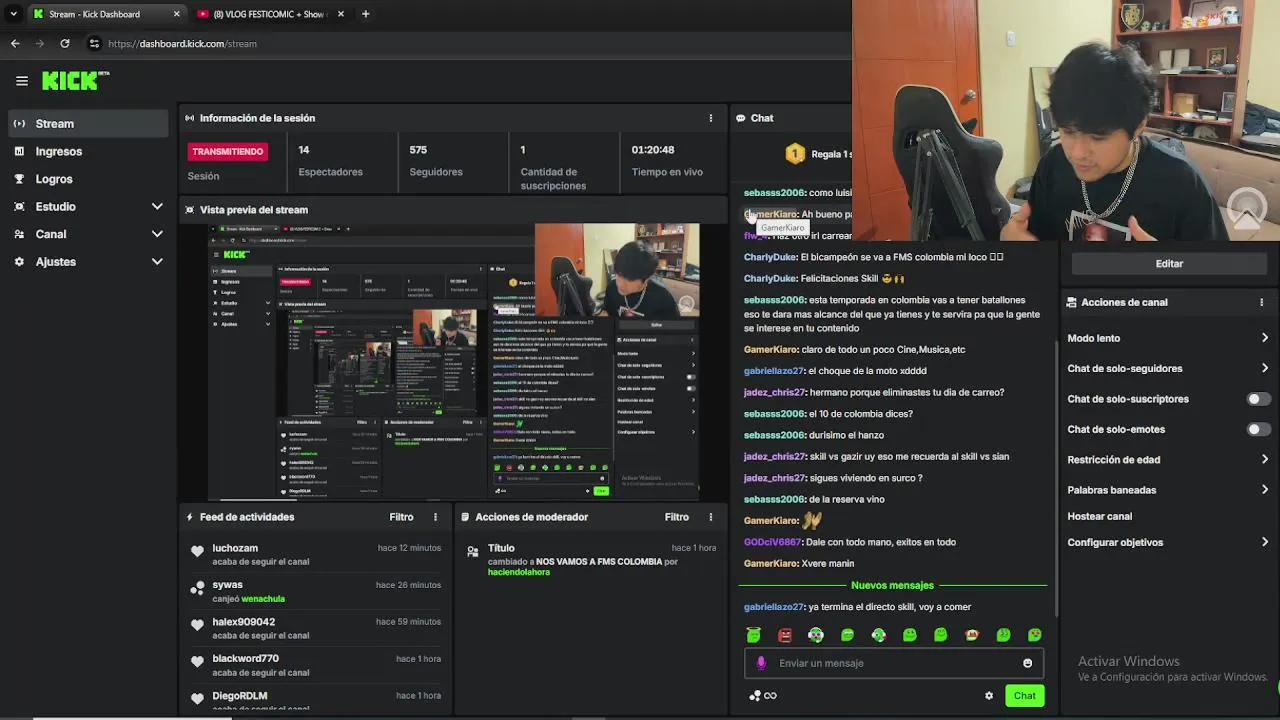Image resolution: width=1280 pixels, height=720 pixels.
Task: Open Feed de actividades three-dot menu
Action: pos(435,517)
